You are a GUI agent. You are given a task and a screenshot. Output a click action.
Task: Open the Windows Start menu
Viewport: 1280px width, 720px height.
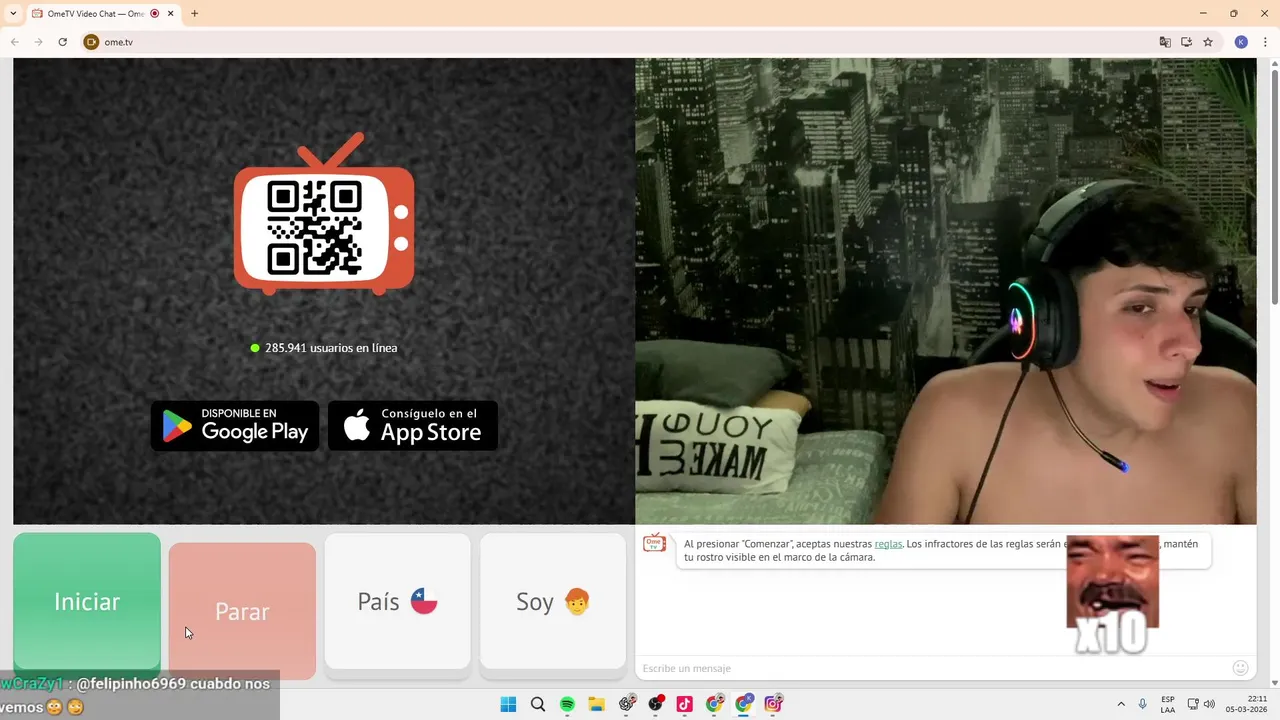click(x=508, y=704)
